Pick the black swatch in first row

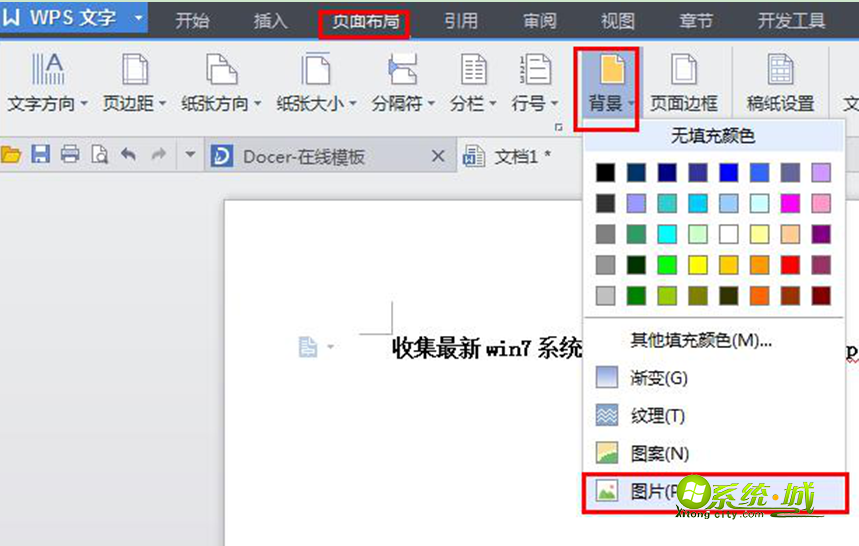605,172
